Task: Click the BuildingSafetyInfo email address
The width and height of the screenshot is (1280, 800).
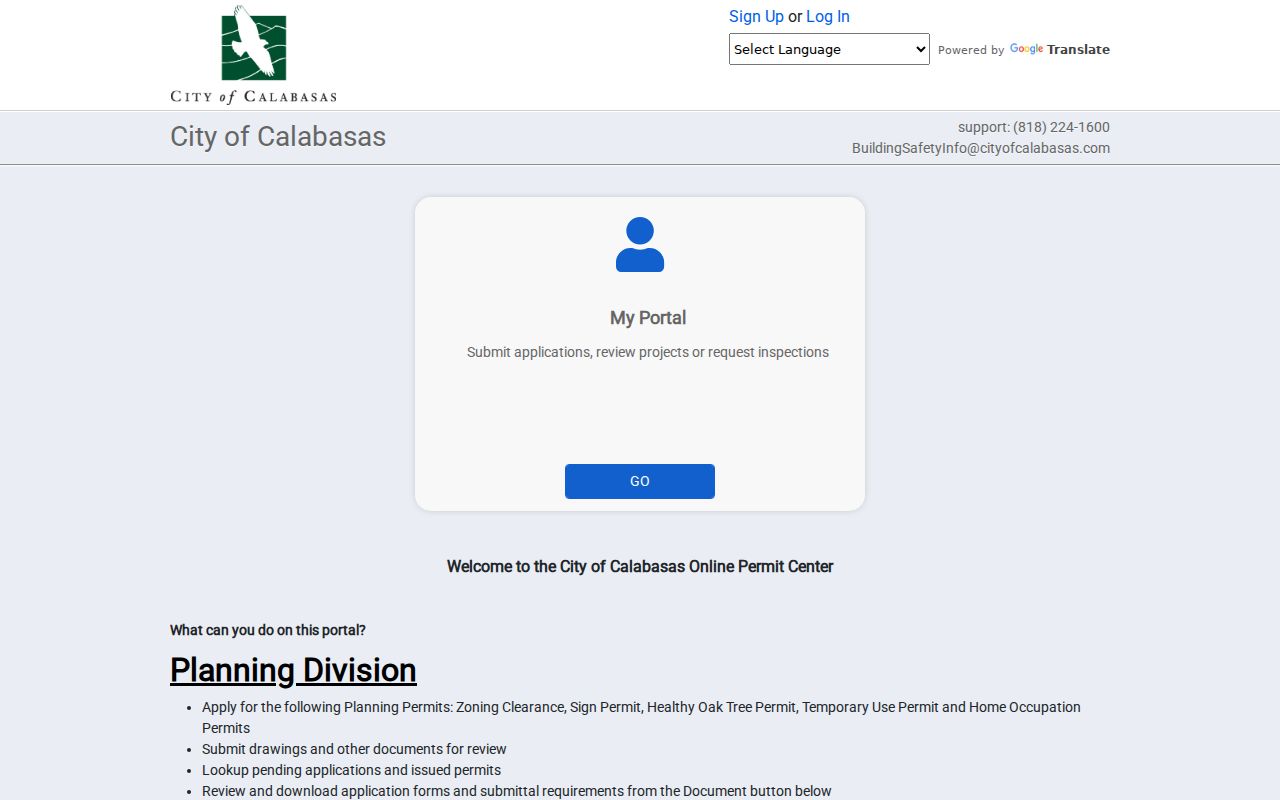Action: [x=981, y=148]
